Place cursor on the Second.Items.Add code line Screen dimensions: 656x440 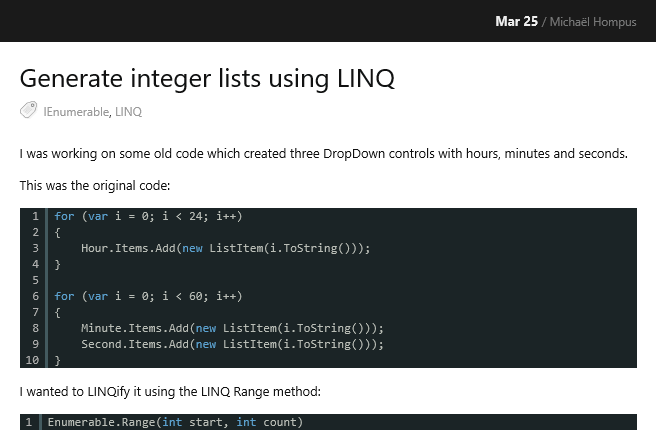[232, 344]
